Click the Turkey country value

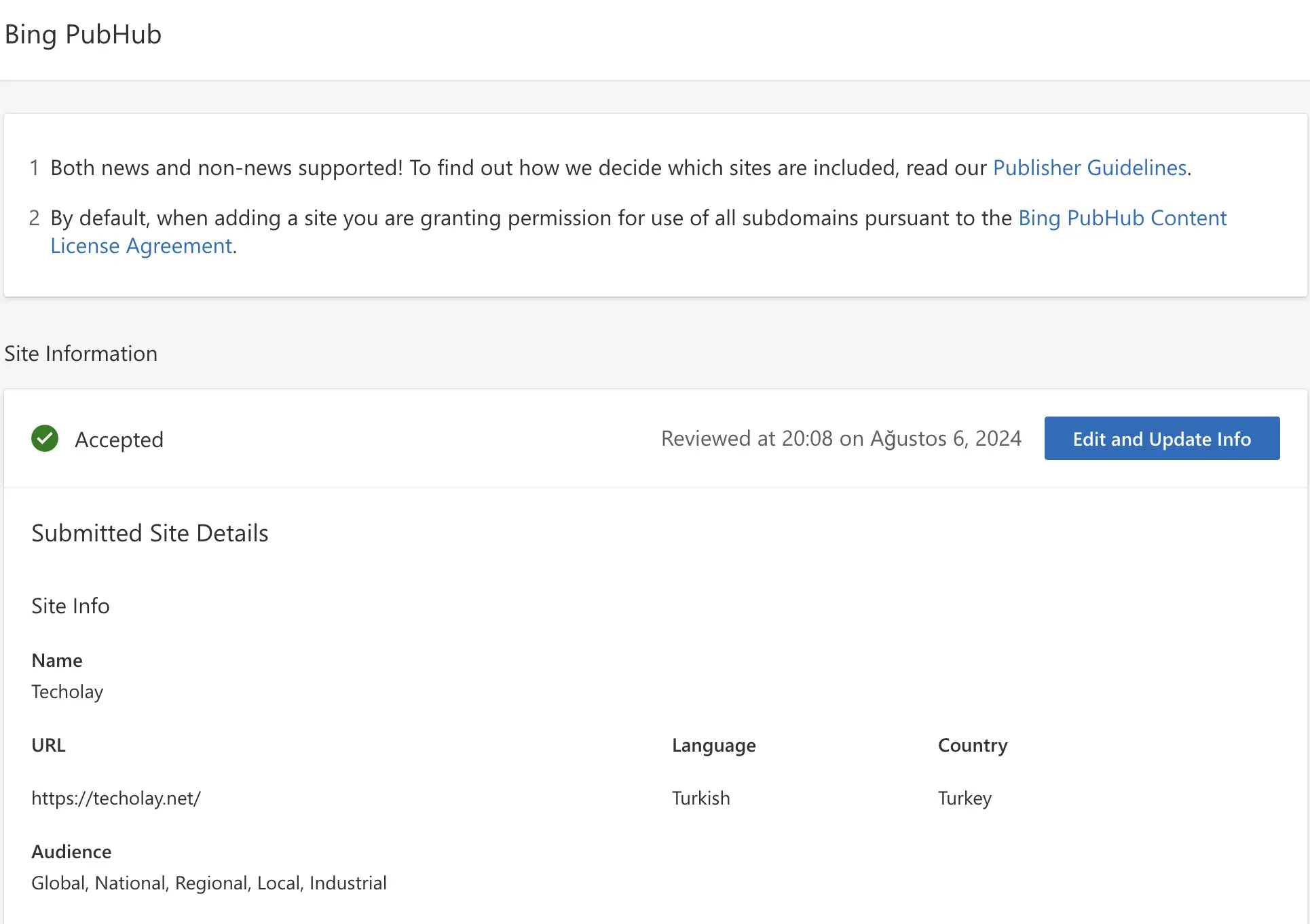965,798
